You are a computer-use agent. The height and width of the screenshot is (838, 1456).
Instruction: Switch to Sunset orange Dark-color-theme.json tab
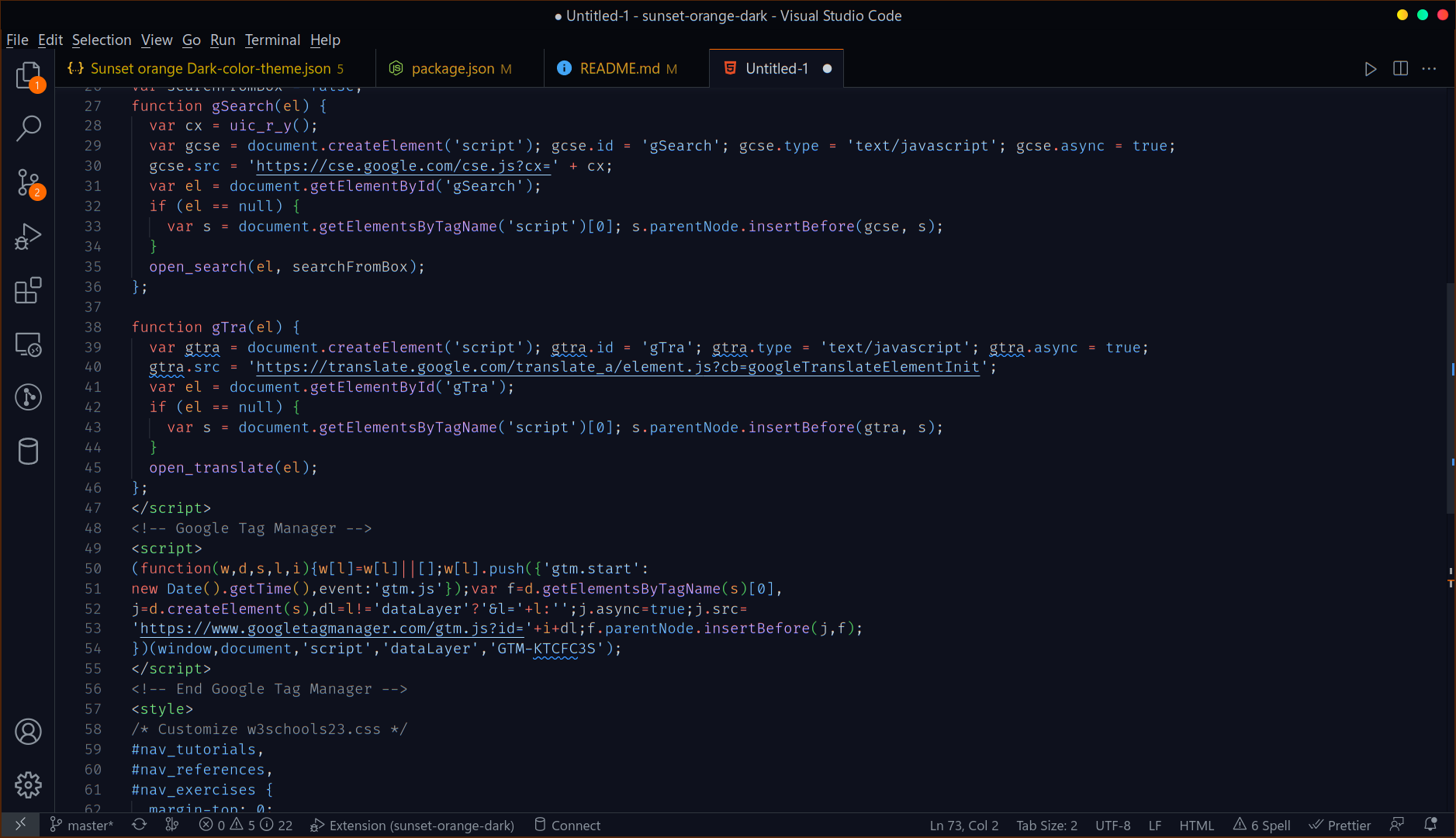coord(216,68)
